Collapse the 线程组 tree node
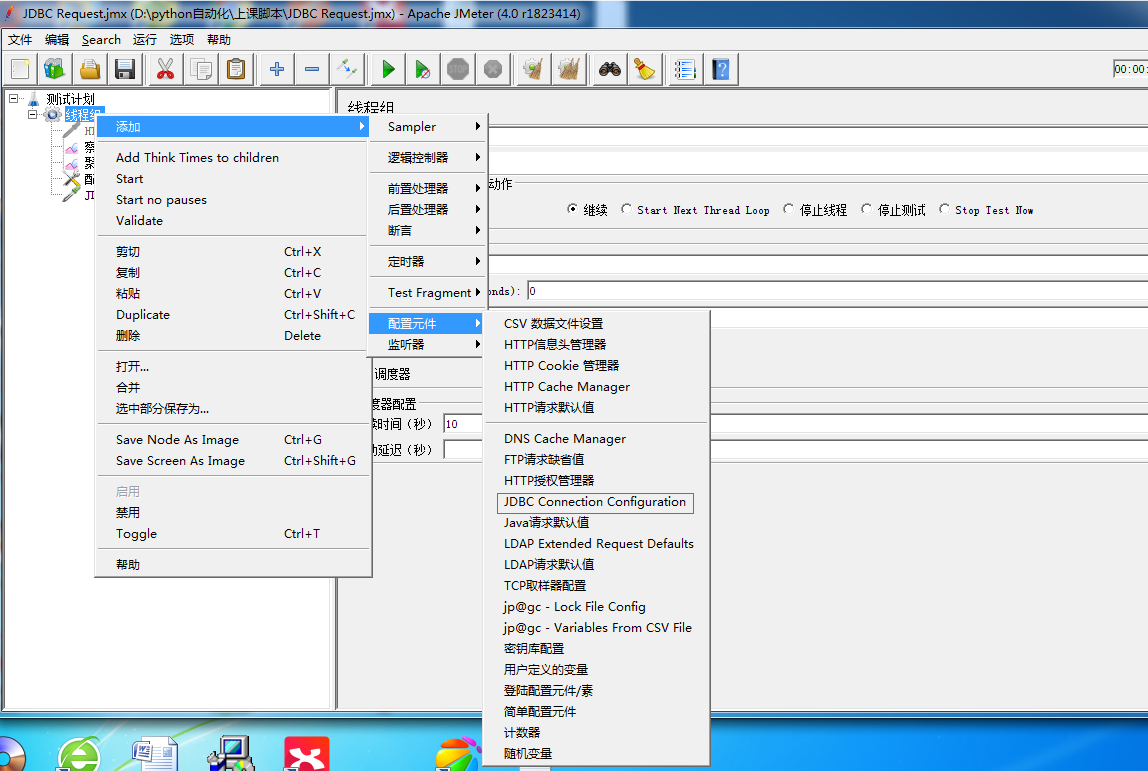The image size is (1148, 771). pyautogui.click(x=32, y=114)
